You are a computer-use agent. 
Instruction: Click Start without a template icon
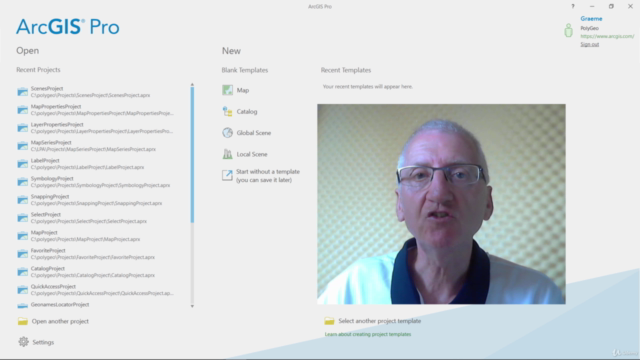[227, 176]
